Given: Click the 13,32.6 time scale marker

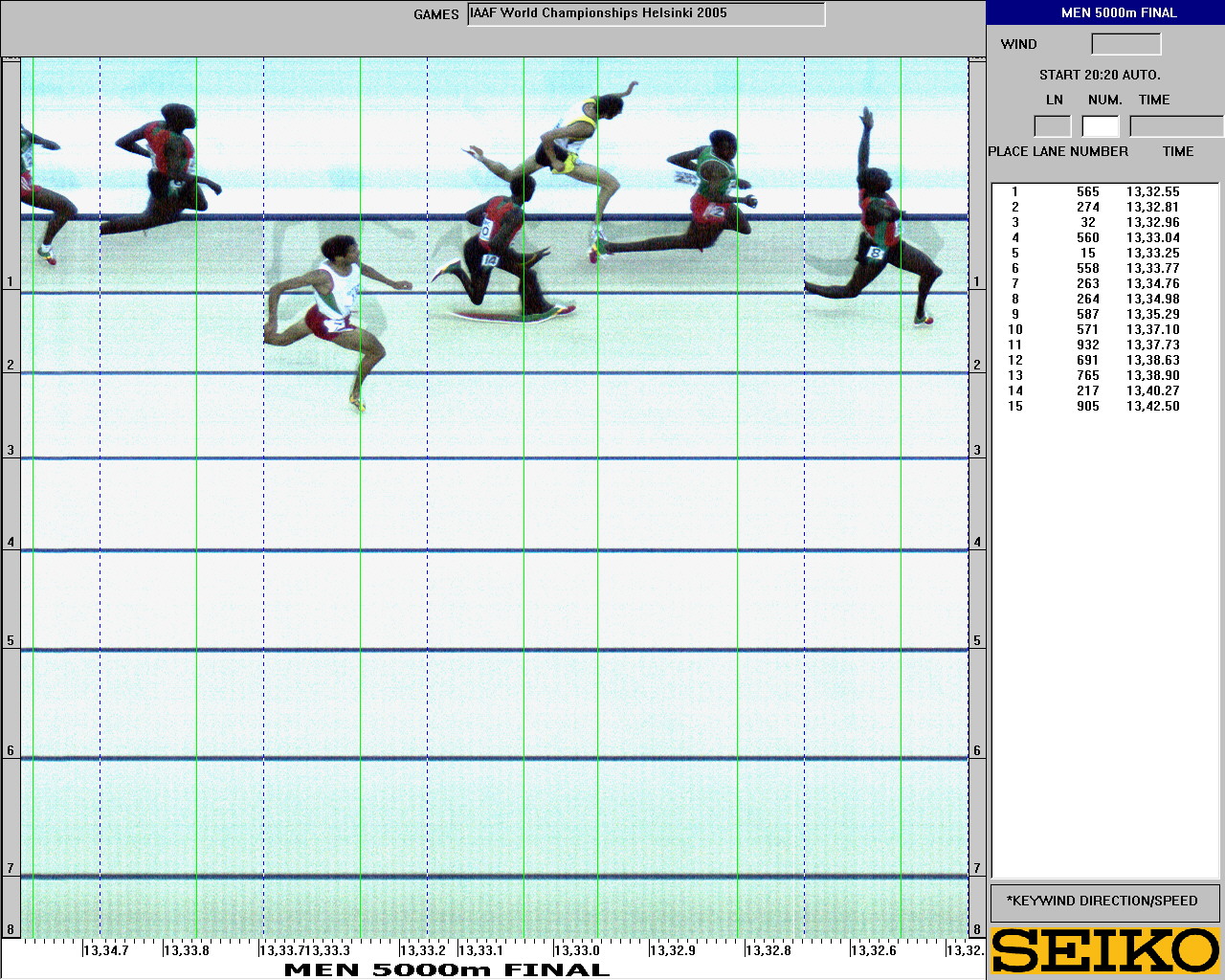Looking at the screenshot, I should click(x=874, y=950).
